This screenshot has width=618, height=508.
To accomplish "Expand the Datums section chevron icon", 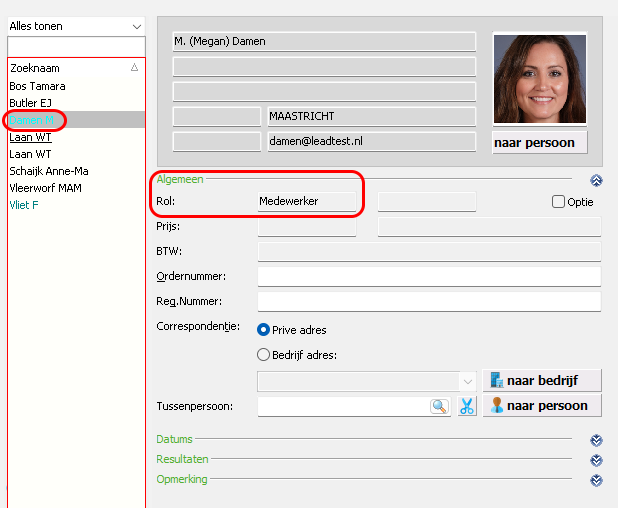I will [x=596, y=440].
